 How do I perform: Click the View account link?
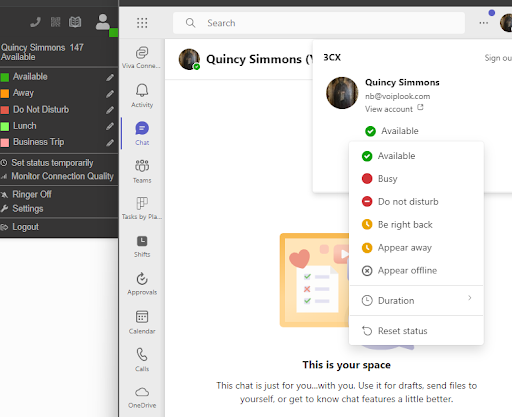tap(394, 109)
